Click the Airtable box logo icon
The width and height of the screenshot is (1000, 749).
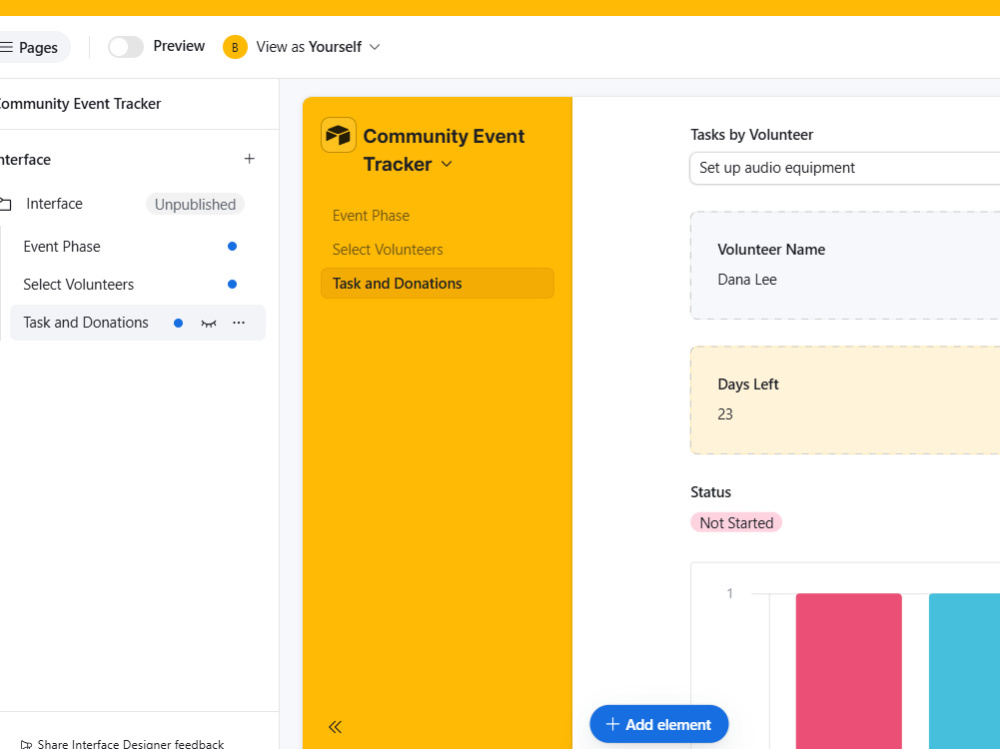(x=339, y=135)
